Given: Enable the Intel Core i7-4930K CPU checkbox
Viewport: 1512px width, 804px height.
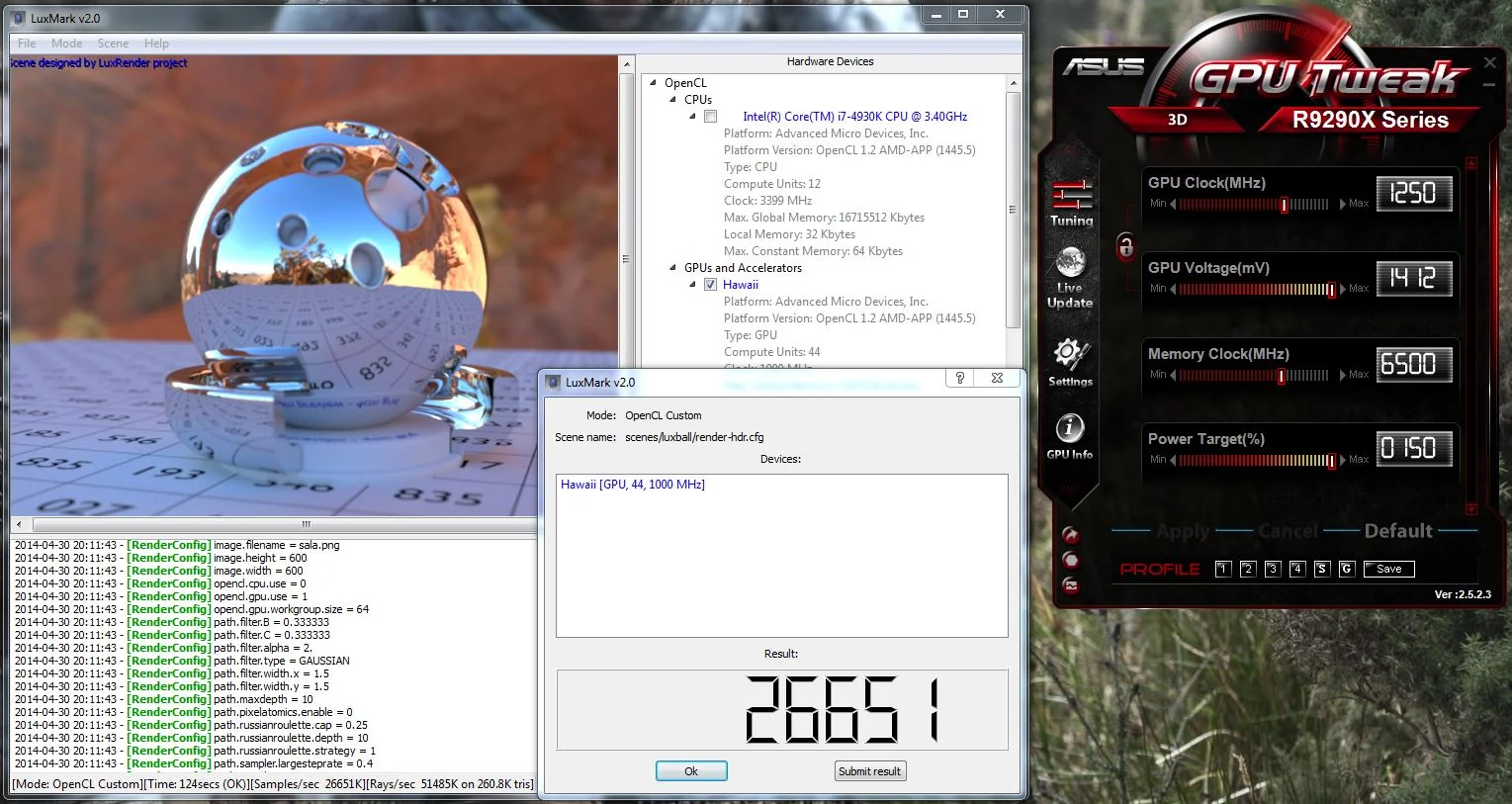Looking at the screenshot, I should tap(710, 117).
